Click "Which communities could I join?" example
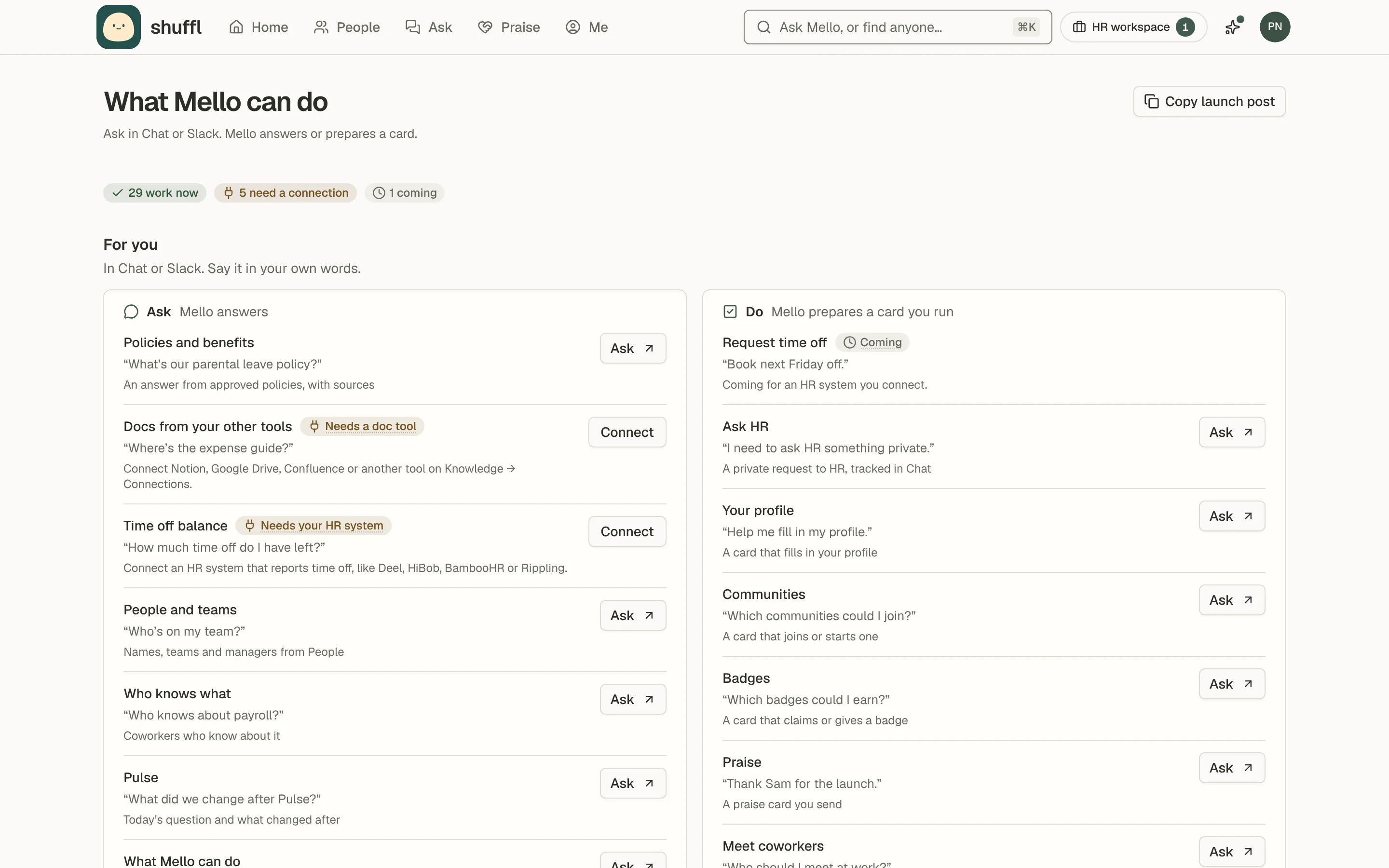This screenshot has height=868, width=1389. (819, 616)
